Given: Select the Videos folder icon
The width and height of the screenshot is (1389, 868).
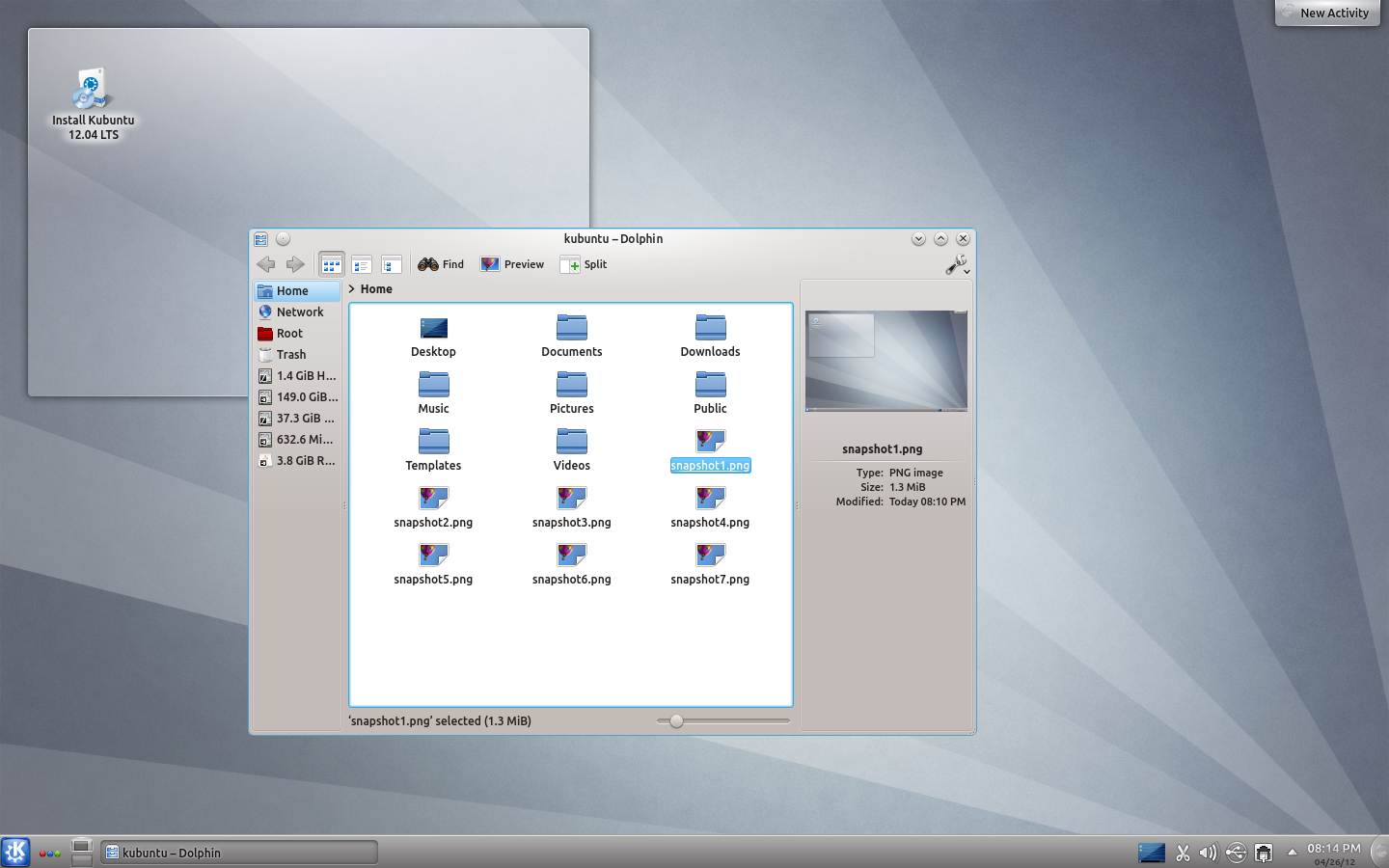Looking at the screenshot, I should tap(572, 443).
